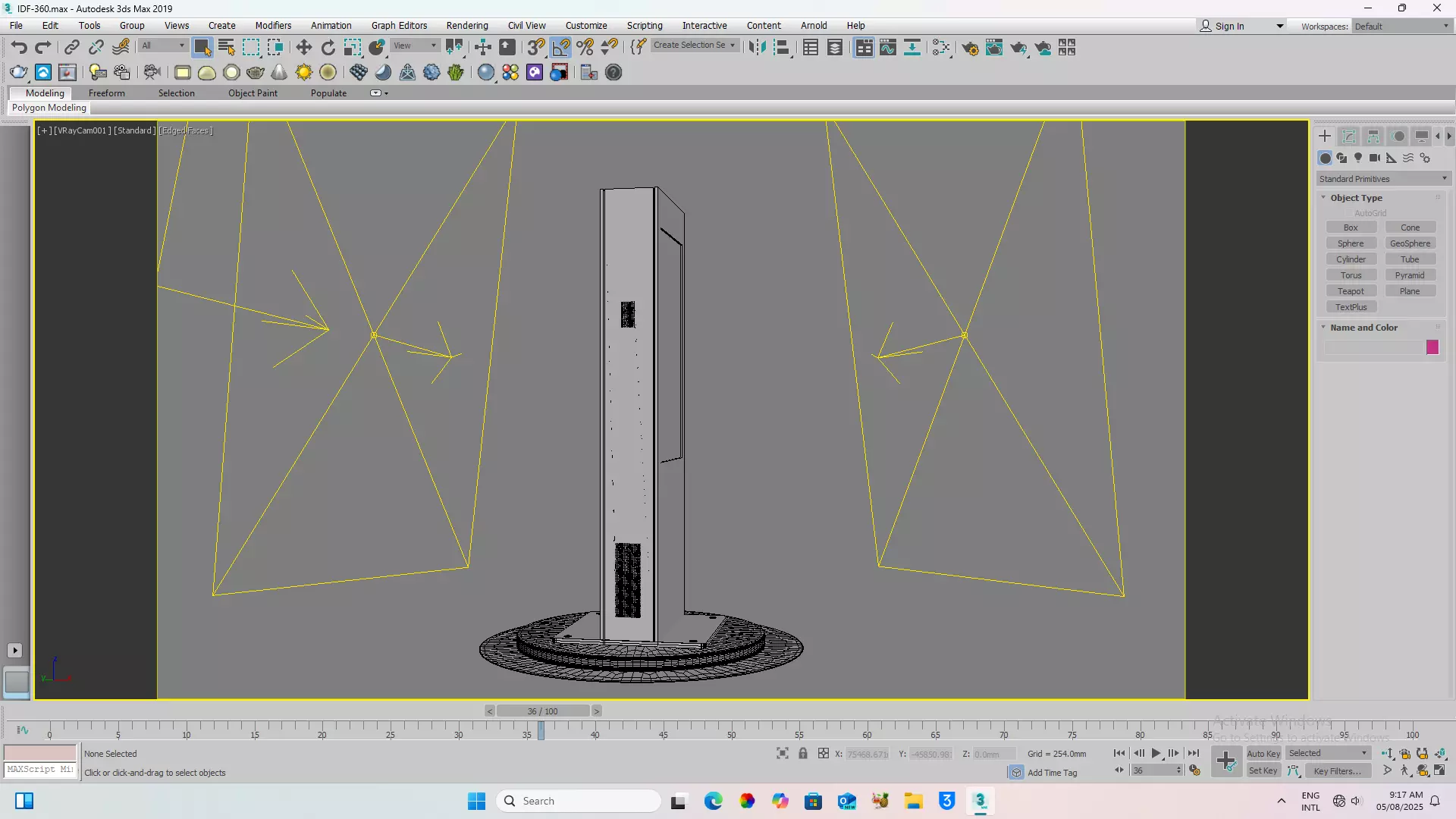
Task: Click the V-Ray sun light icon
Action: pyautogui.click(x=304, y=73)
